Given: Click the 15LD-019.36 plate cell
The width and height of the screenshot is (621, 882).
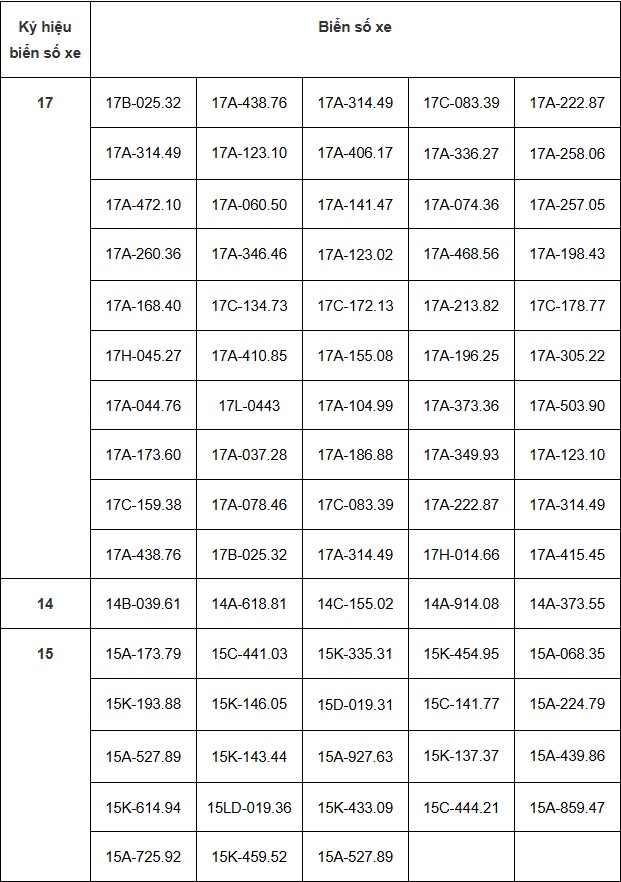Looking at the screenshot, I should [x=249, y=807].
